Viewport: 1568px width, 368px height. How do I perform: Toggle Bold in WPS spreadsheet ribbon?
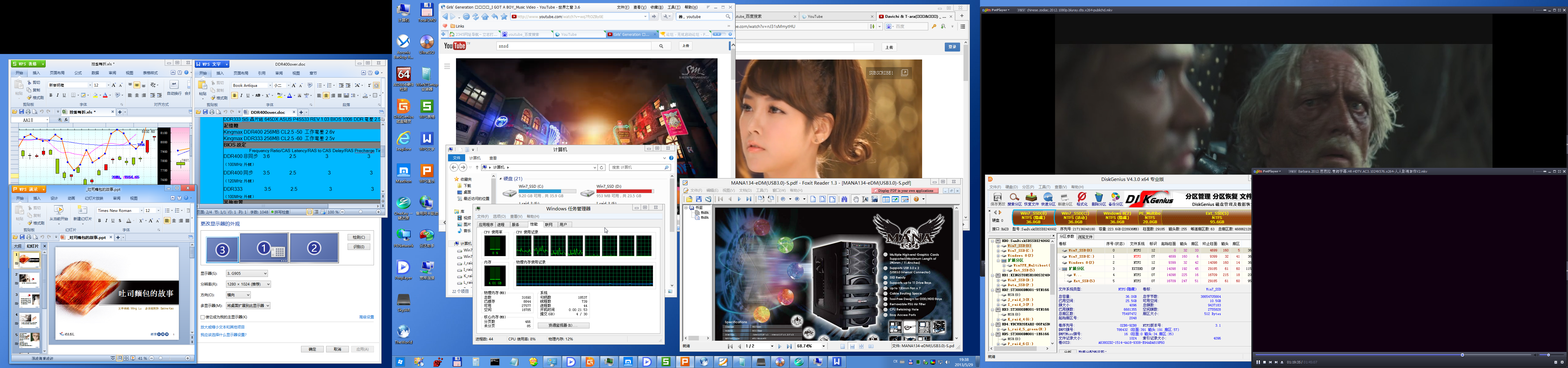[51, 95]
